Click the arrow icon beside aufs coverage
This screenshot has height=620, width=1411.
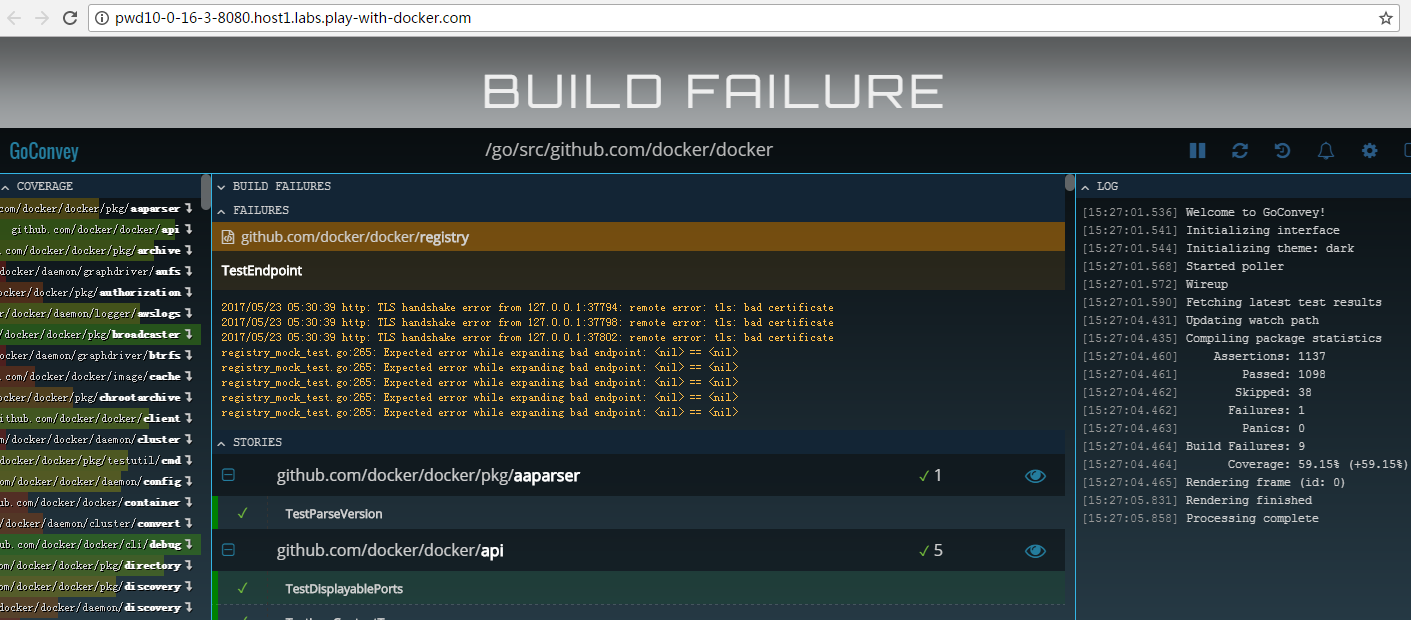point(188,272)
